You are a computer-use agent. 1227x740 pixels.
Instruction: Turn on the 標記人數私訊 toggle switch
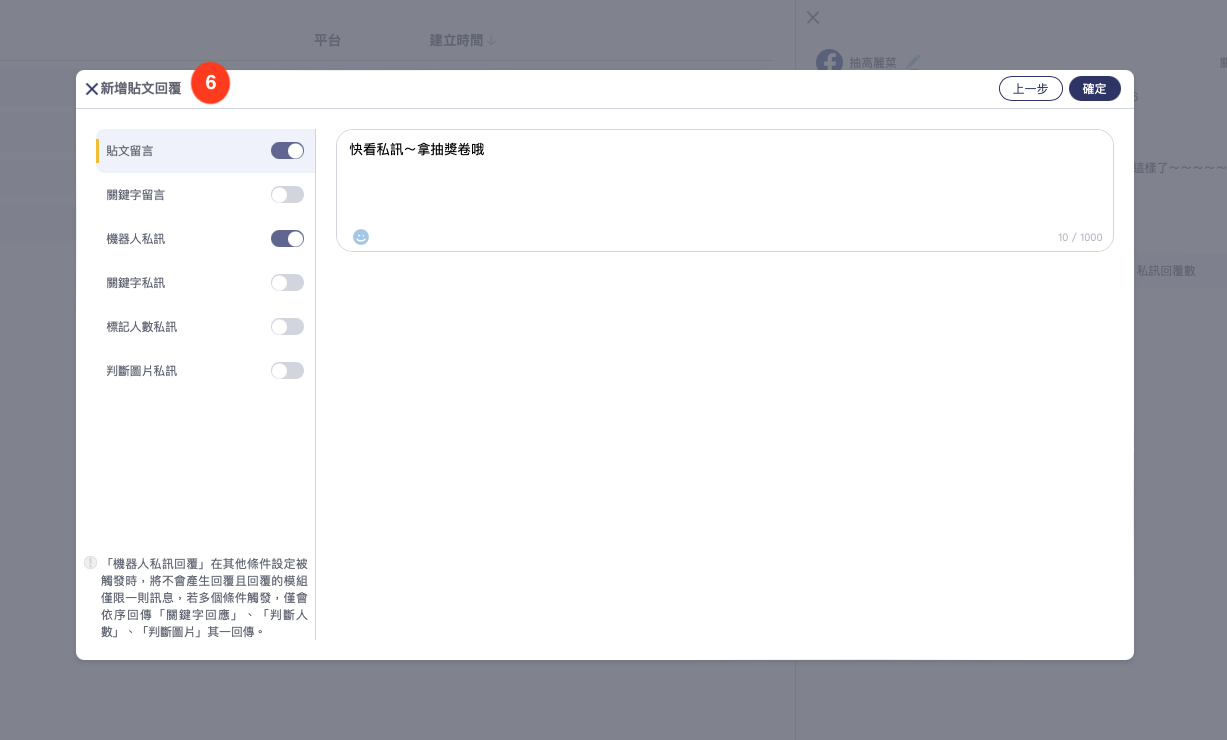point(287,327)
